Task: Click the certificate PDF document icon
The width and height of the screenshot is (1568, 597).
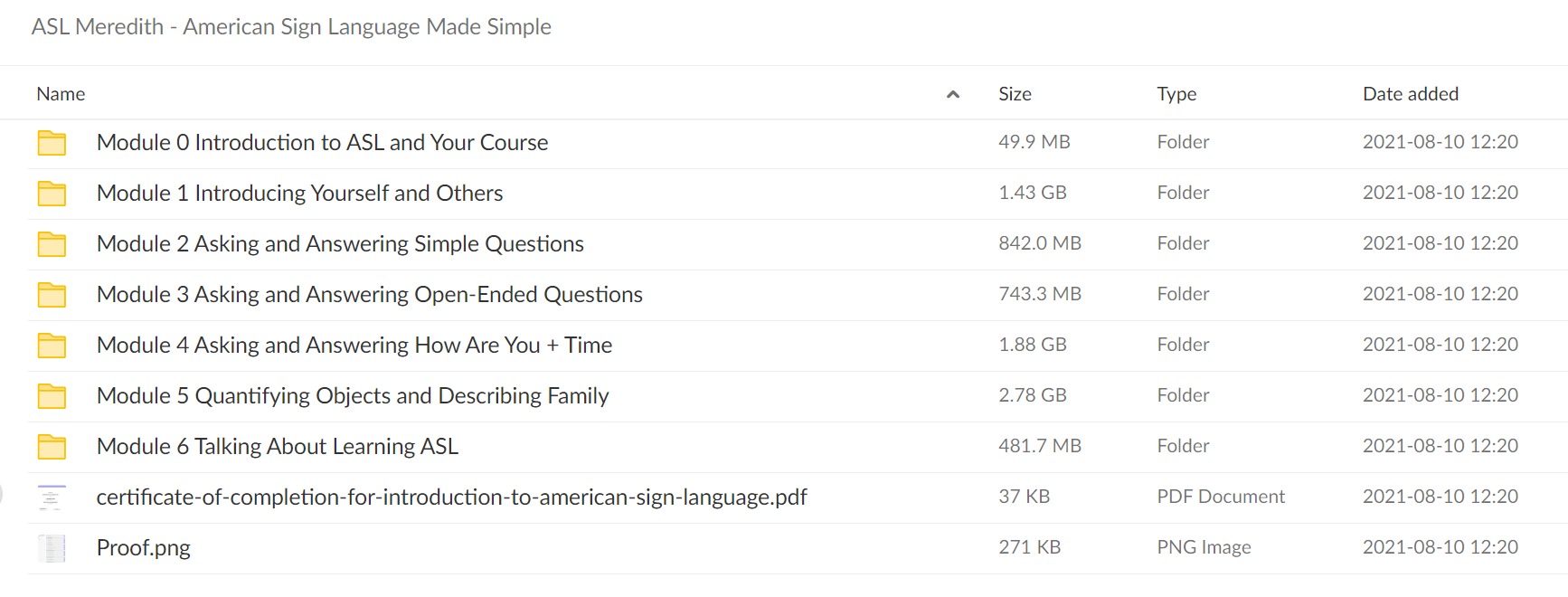Action: coord(52,497)
